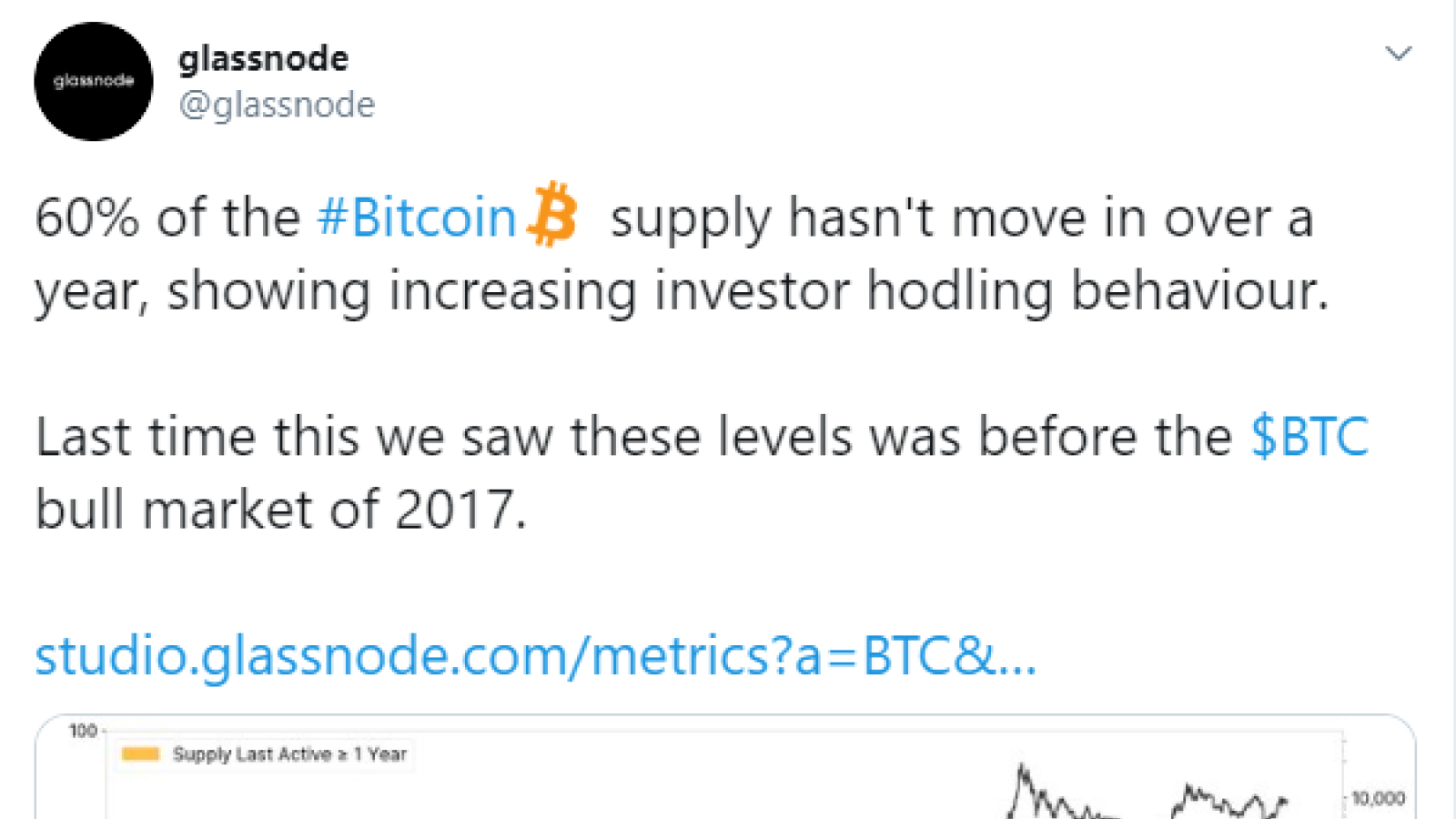Click the orange Bitcoin emoji icon
Image resolution: width=1456 pixels, height=819 pixels.
click(x=552, y=215)
